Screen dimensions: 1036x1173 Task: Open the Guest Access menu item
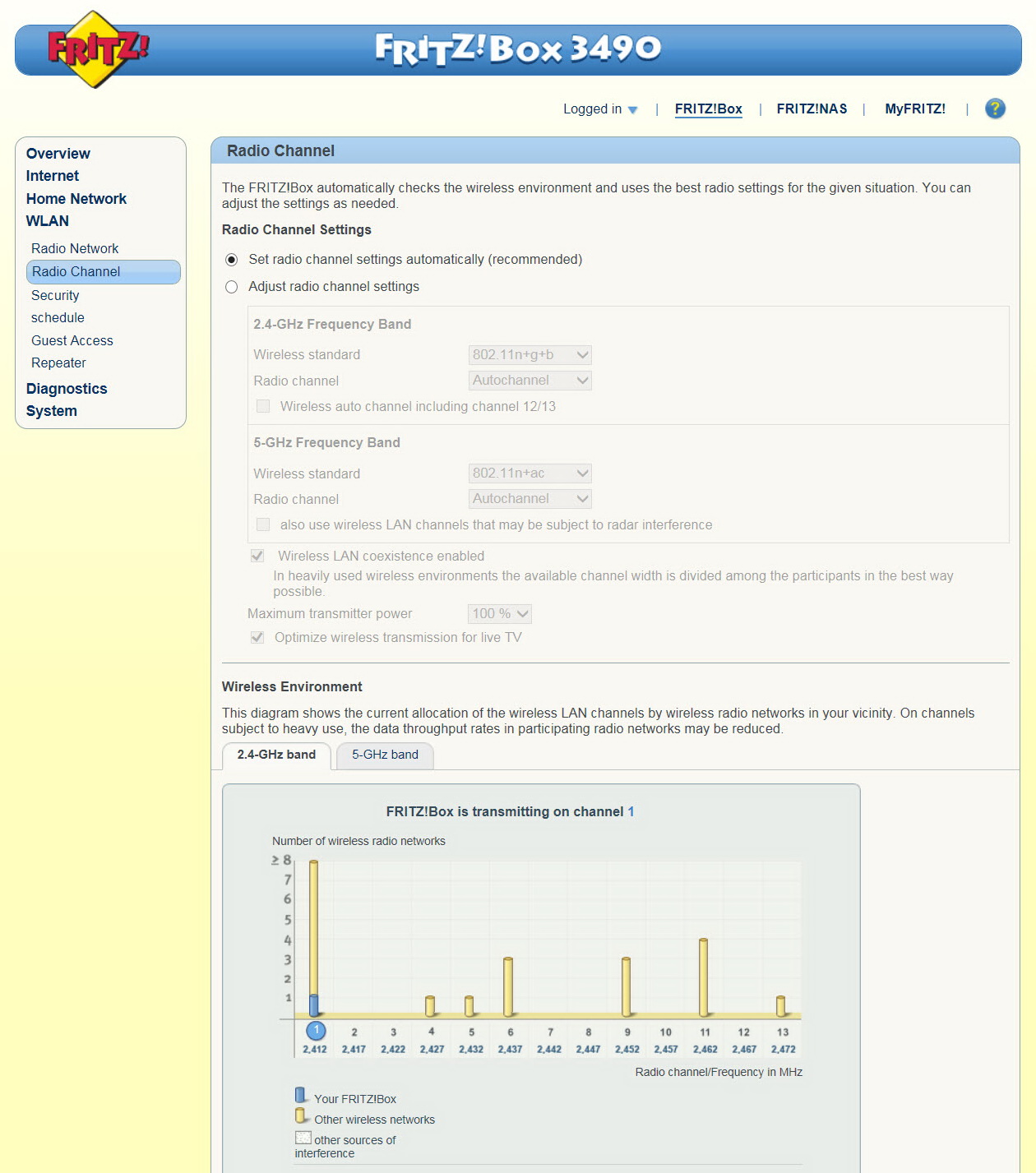coord(72,340)
